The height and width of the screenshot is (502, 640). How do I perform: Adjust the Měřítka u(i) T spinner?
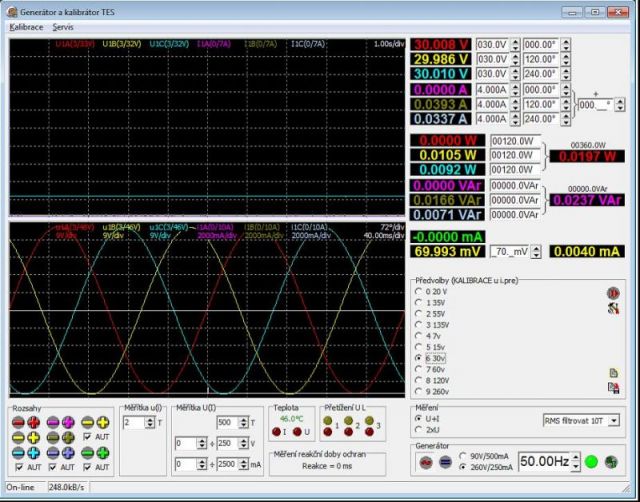pyautogui.click(x=150, y=422)
